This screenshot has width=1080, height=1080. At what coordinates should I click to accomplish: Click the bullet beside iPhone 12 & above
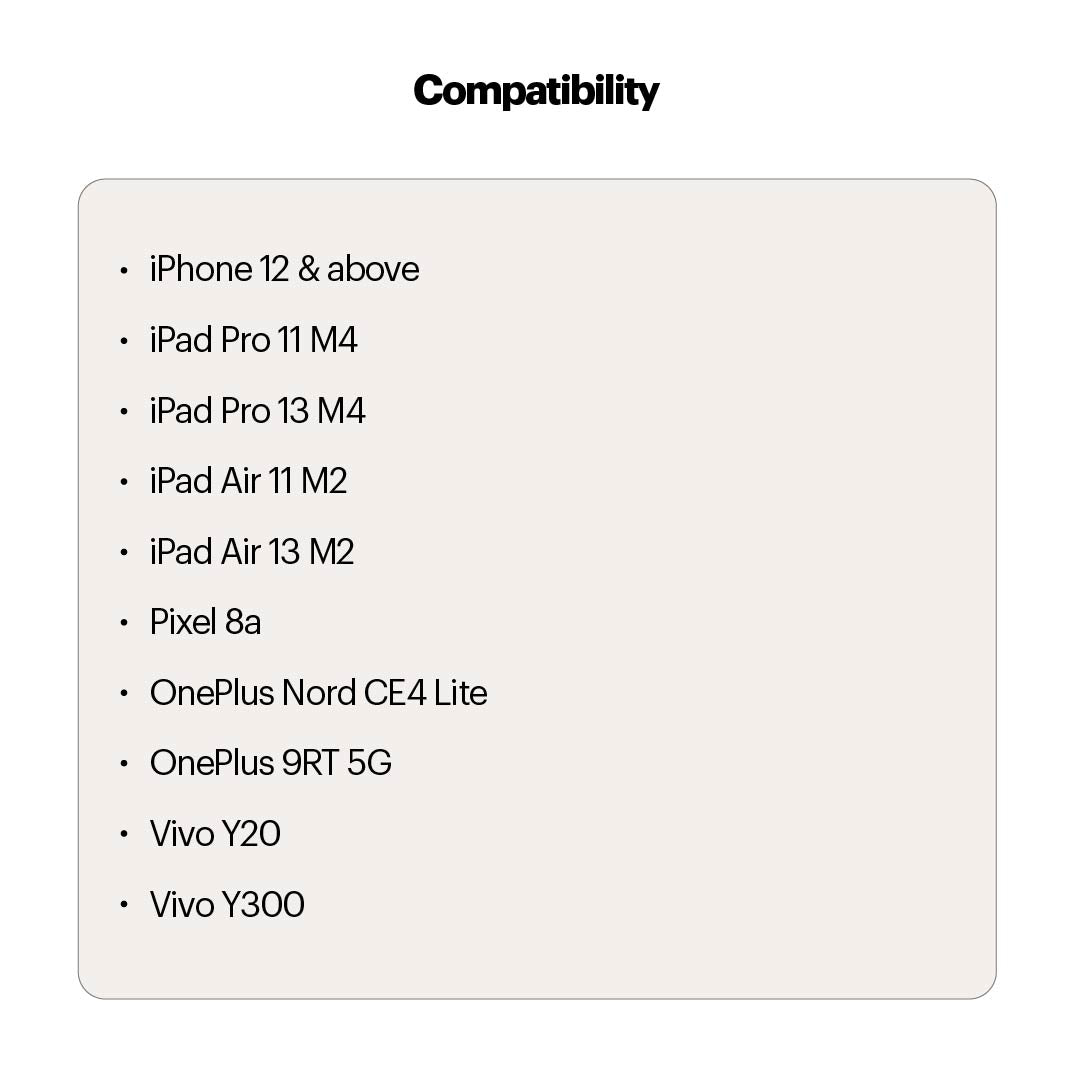124,270
